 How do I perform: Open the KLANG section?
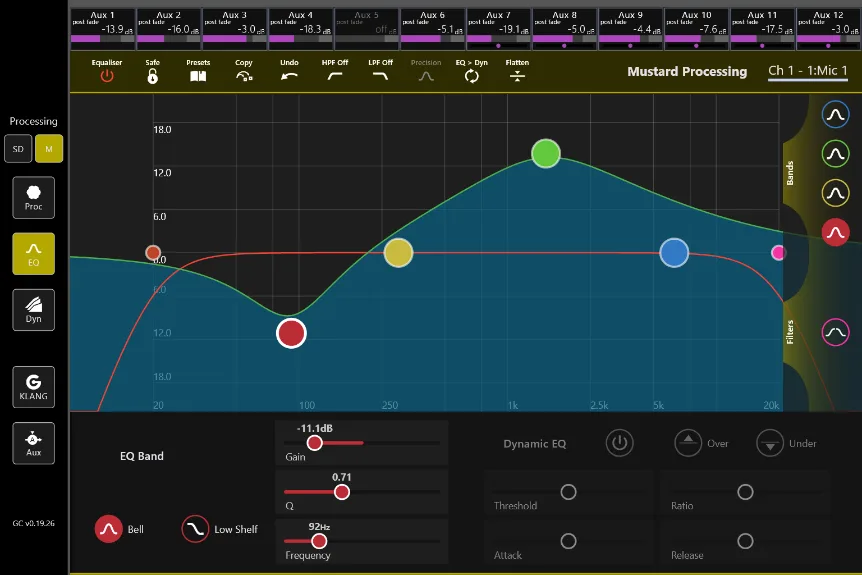click(x=34, y=387)
